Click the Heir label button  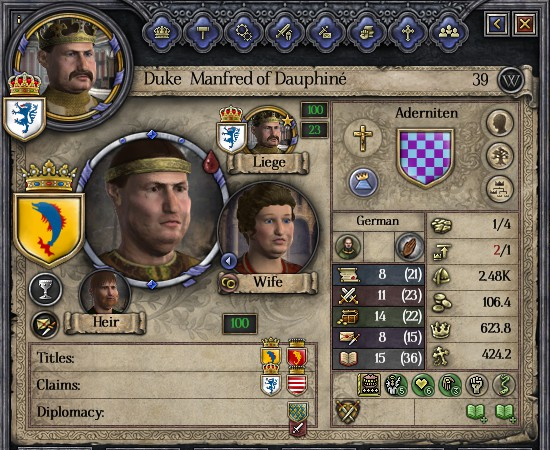pyautogui.click(x=105, y=322)
